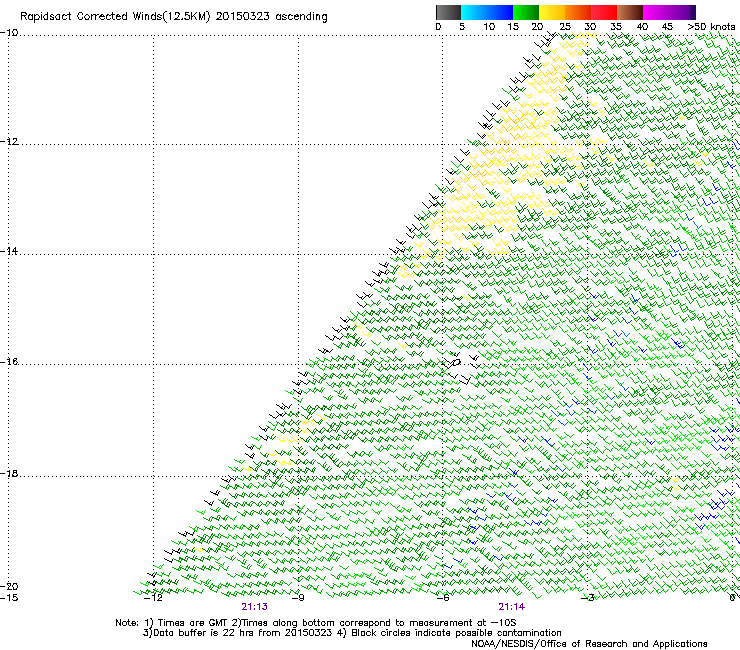Screen dimensions: 740x650
Task: Click the '-6' longitude axis label
Action: pos(443,598)
